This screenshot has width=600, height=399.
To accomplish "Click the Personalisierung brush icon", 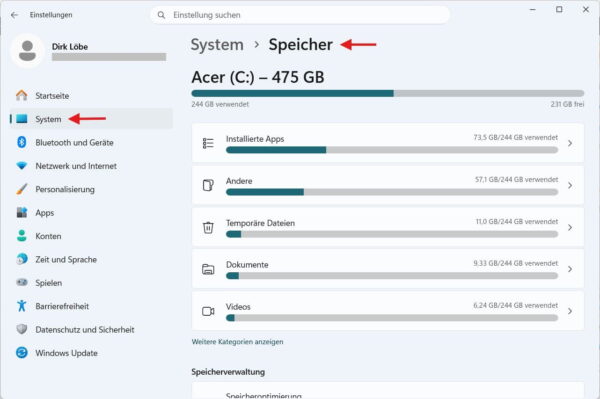I will click(22, 189).
